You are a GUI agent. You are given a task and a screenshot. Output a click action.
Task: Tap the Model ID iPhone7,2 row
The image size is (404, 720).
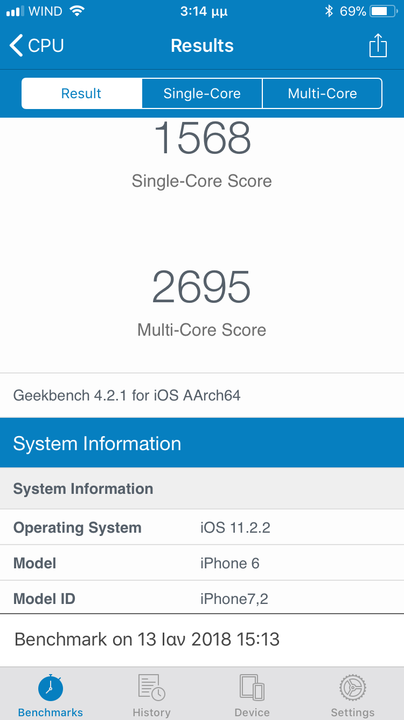pos(202,598)
